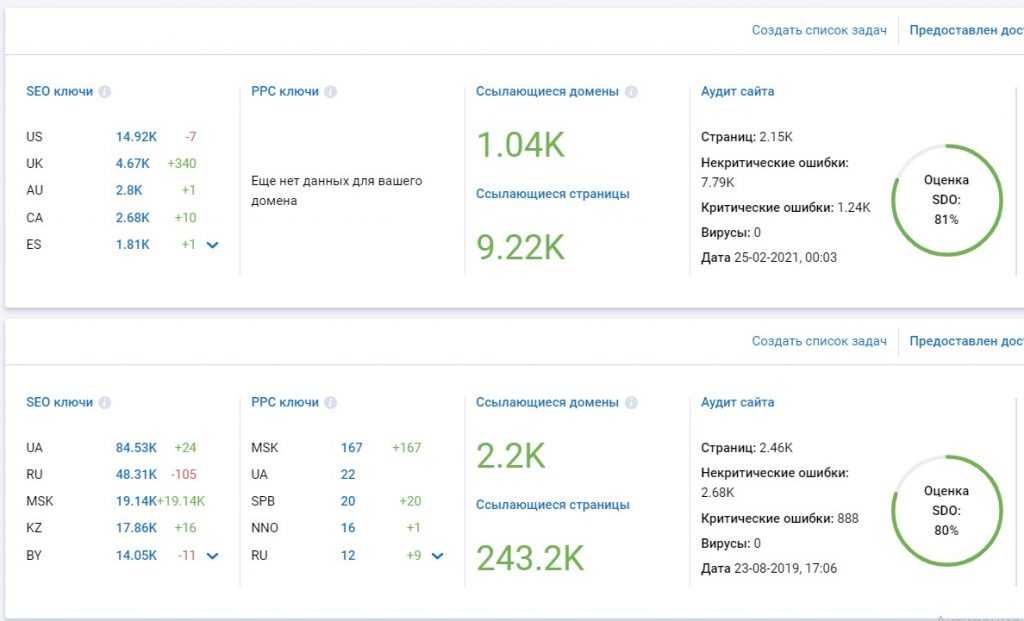The height and width of the screenshot is (621, 1024).
Task: Click info icon next to top Ссылающиеся домены
Action: [631, 92]
